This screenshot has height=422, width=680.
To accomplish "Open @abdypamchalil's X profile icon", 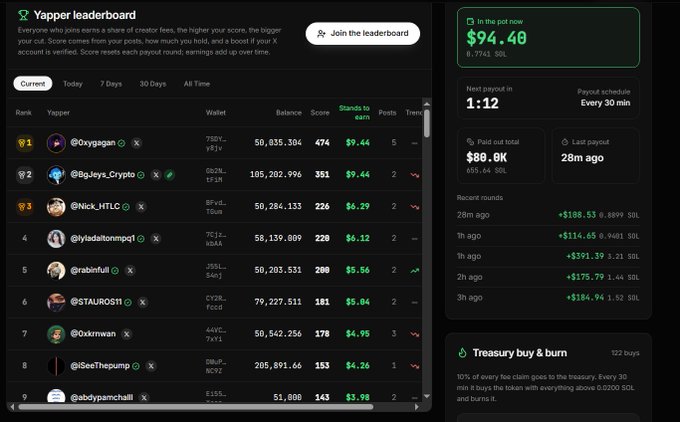I will [x=144, y=397].
